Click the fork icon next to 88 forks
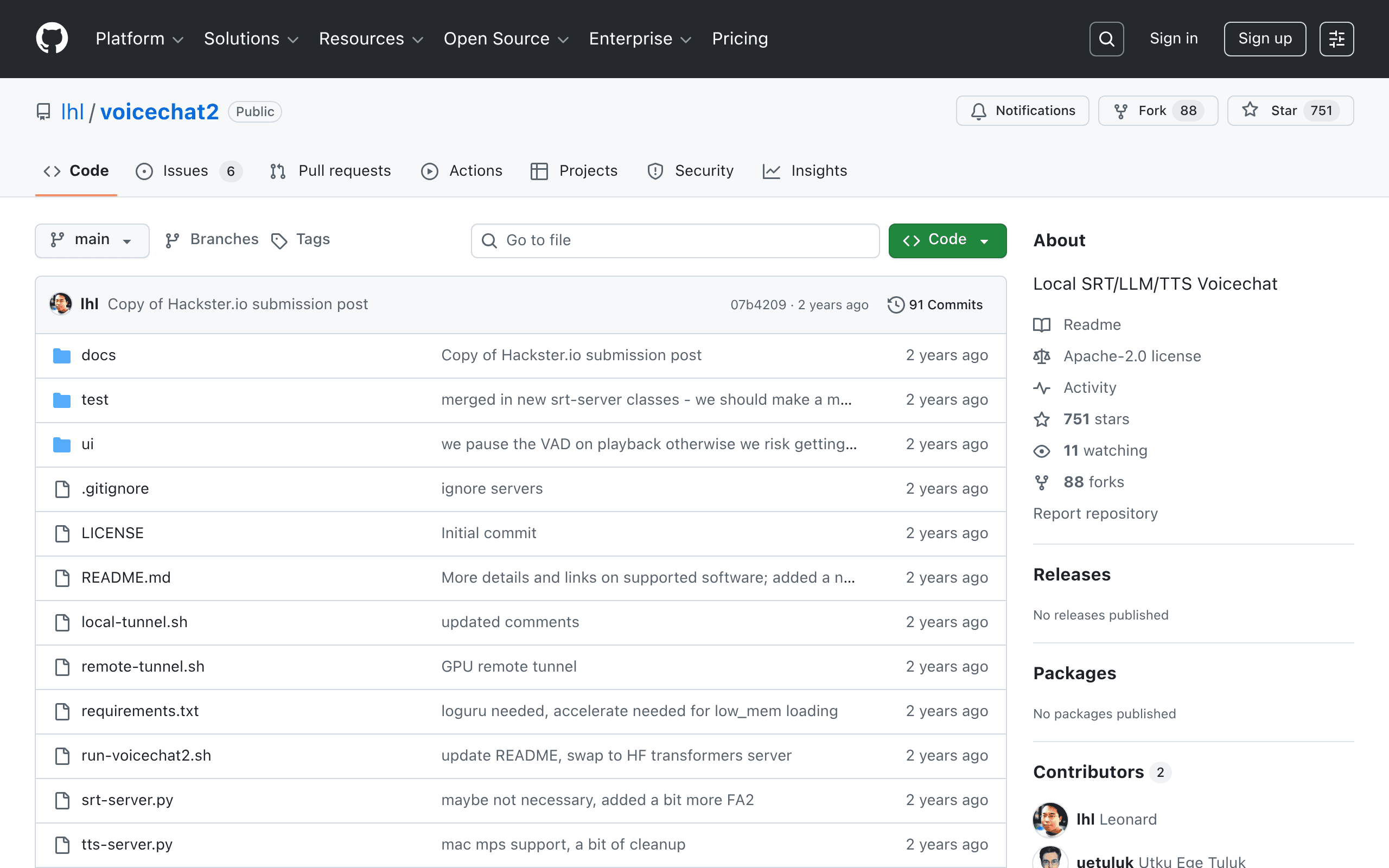This screenshot has height=868, width=1389. (x=1042, y=483)
